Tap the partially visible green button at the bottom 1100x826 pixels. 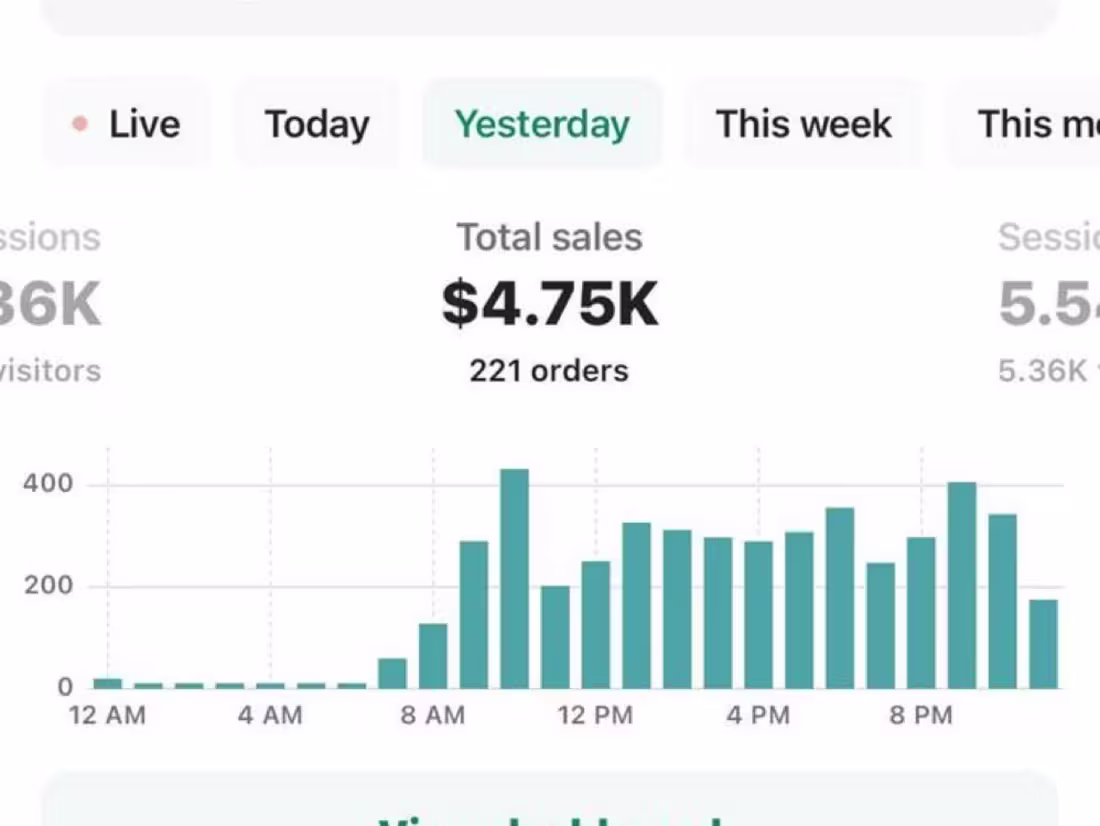point(550,799)
